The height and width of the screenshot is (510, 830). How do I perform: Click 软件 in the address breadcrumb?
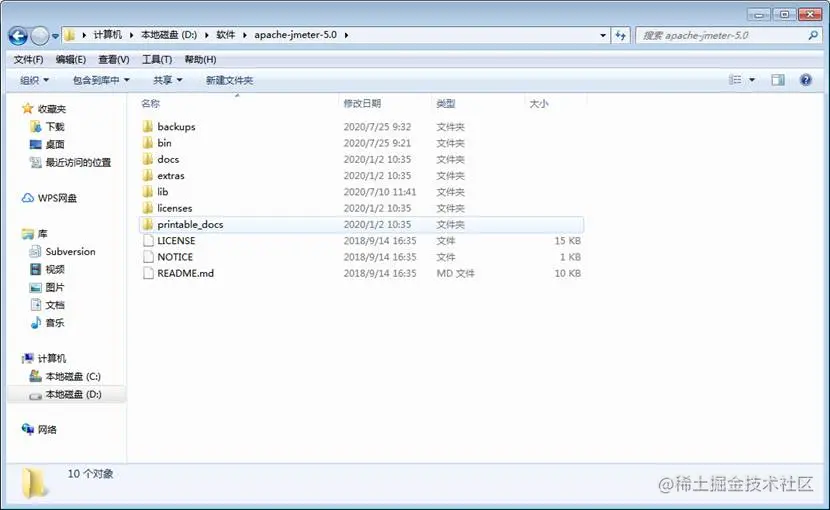pos(225,35)
